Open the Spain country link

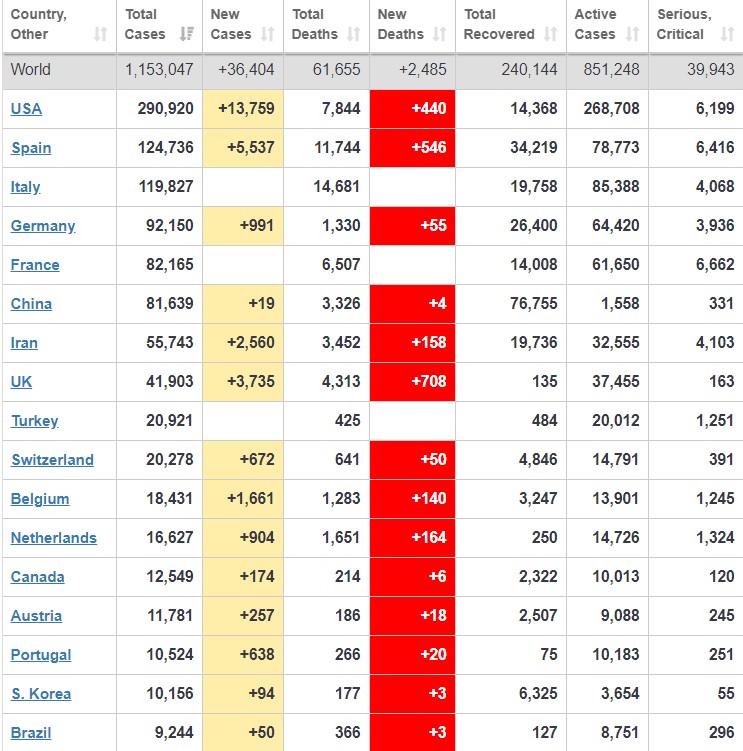(31, 148)
